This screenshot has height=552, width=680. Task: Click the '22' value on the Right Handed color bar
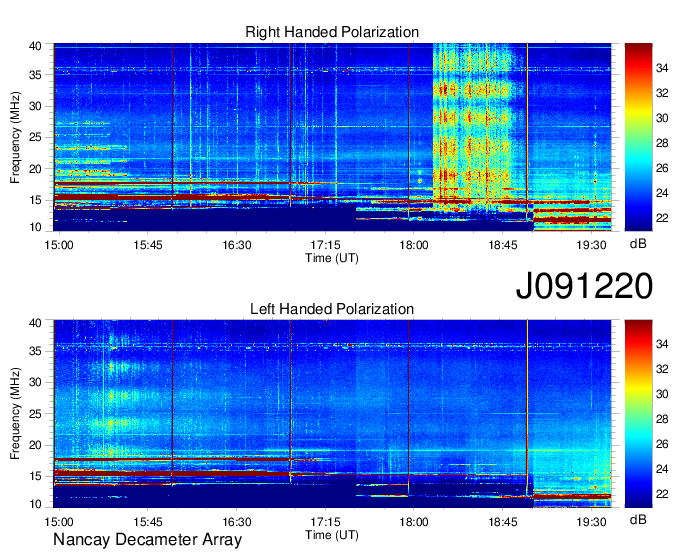coord(662,218)
